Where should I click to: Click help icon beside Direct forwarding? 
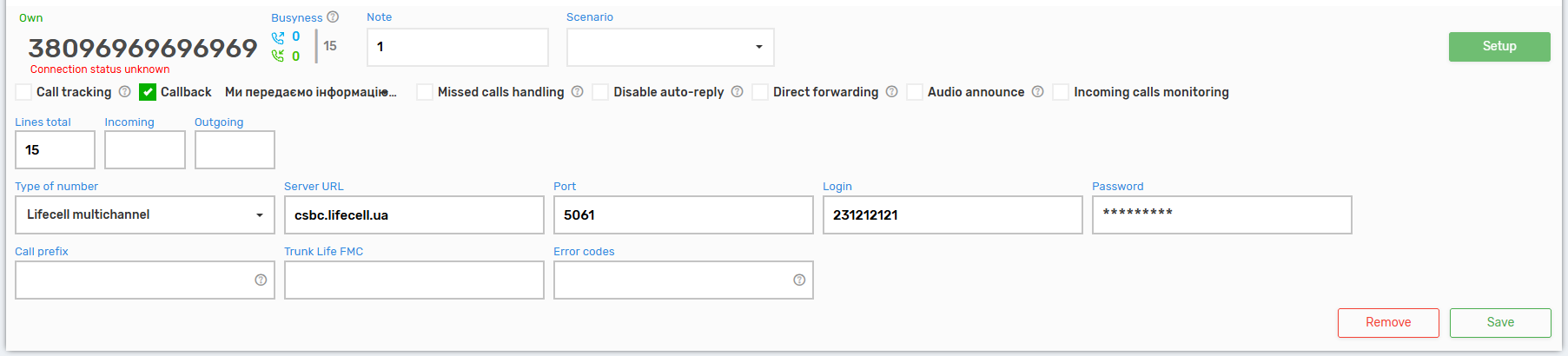pyautogui.click(x=891, y=92)
